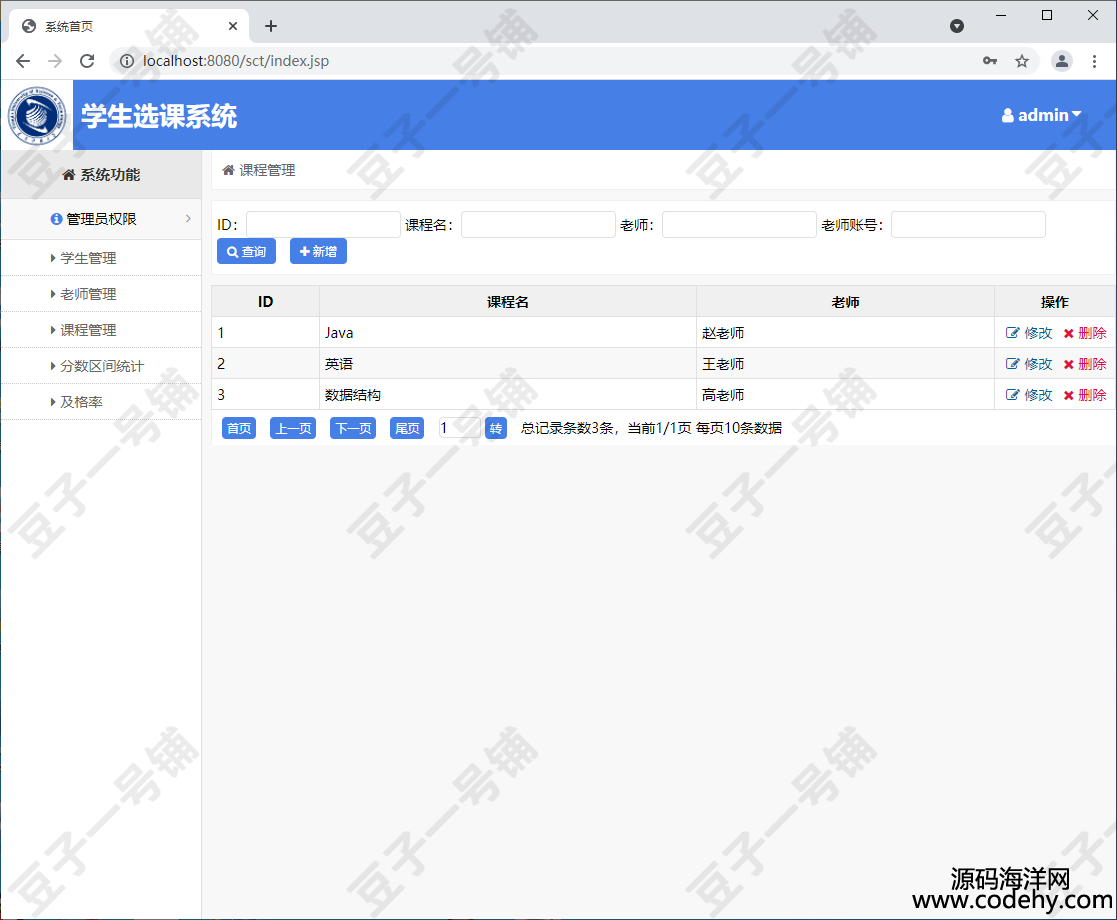Click the delete icon for 数据结构 course
Viewport: 1117px width, 920px height.
point(1068,395)
